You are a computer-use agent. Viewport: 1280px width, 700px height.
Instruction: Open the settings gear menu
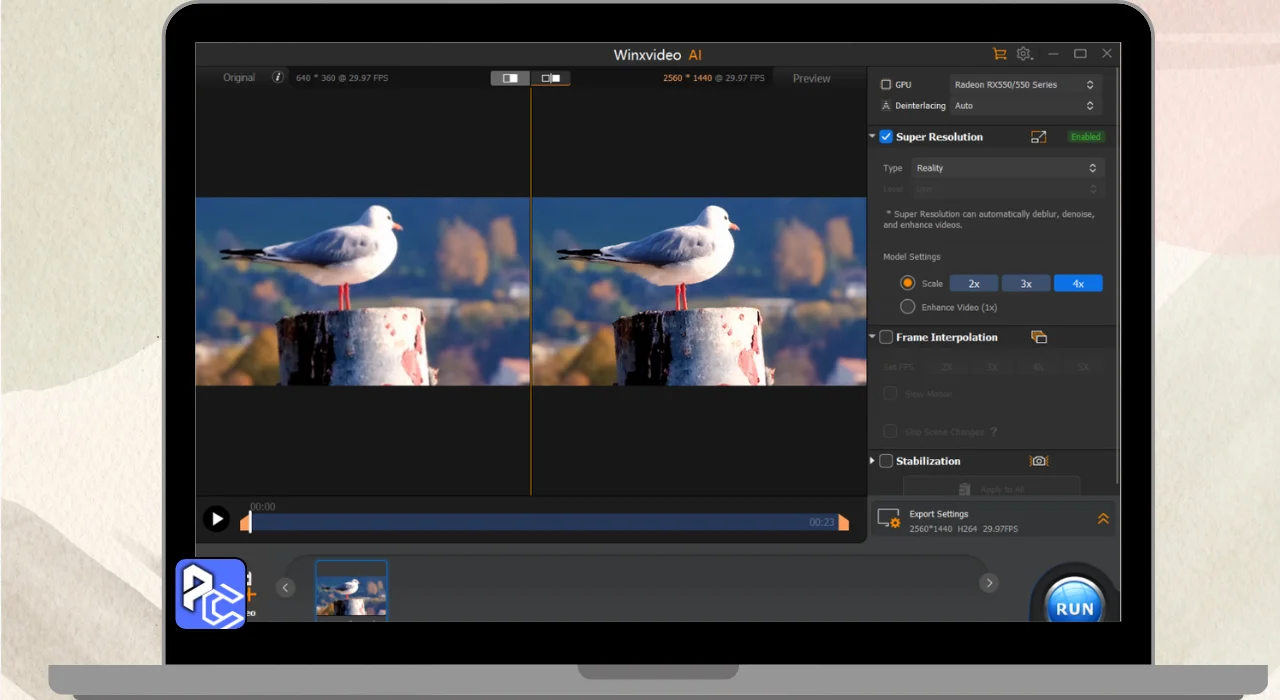[x=1024, y=54]
